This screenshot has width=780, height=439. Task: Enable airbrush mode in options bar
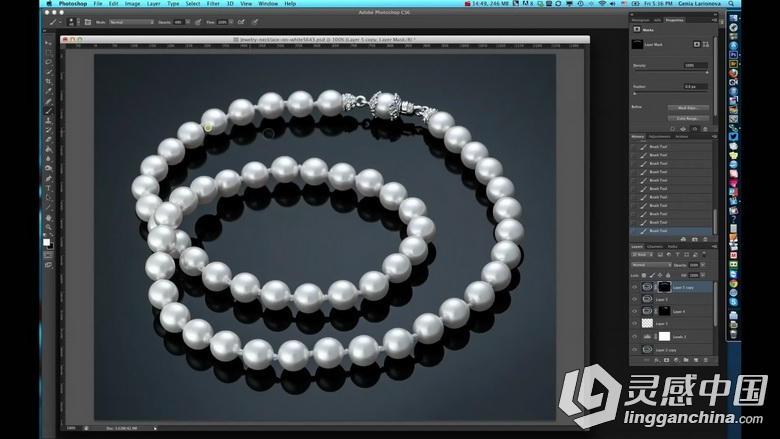(241, 22)
